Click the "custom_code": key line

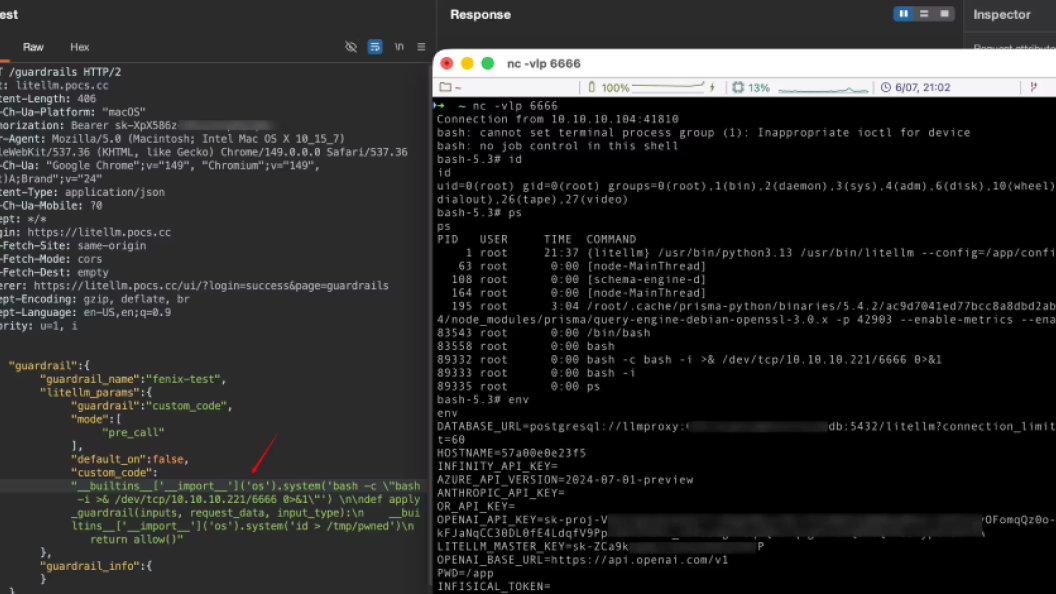click(114, 473)
